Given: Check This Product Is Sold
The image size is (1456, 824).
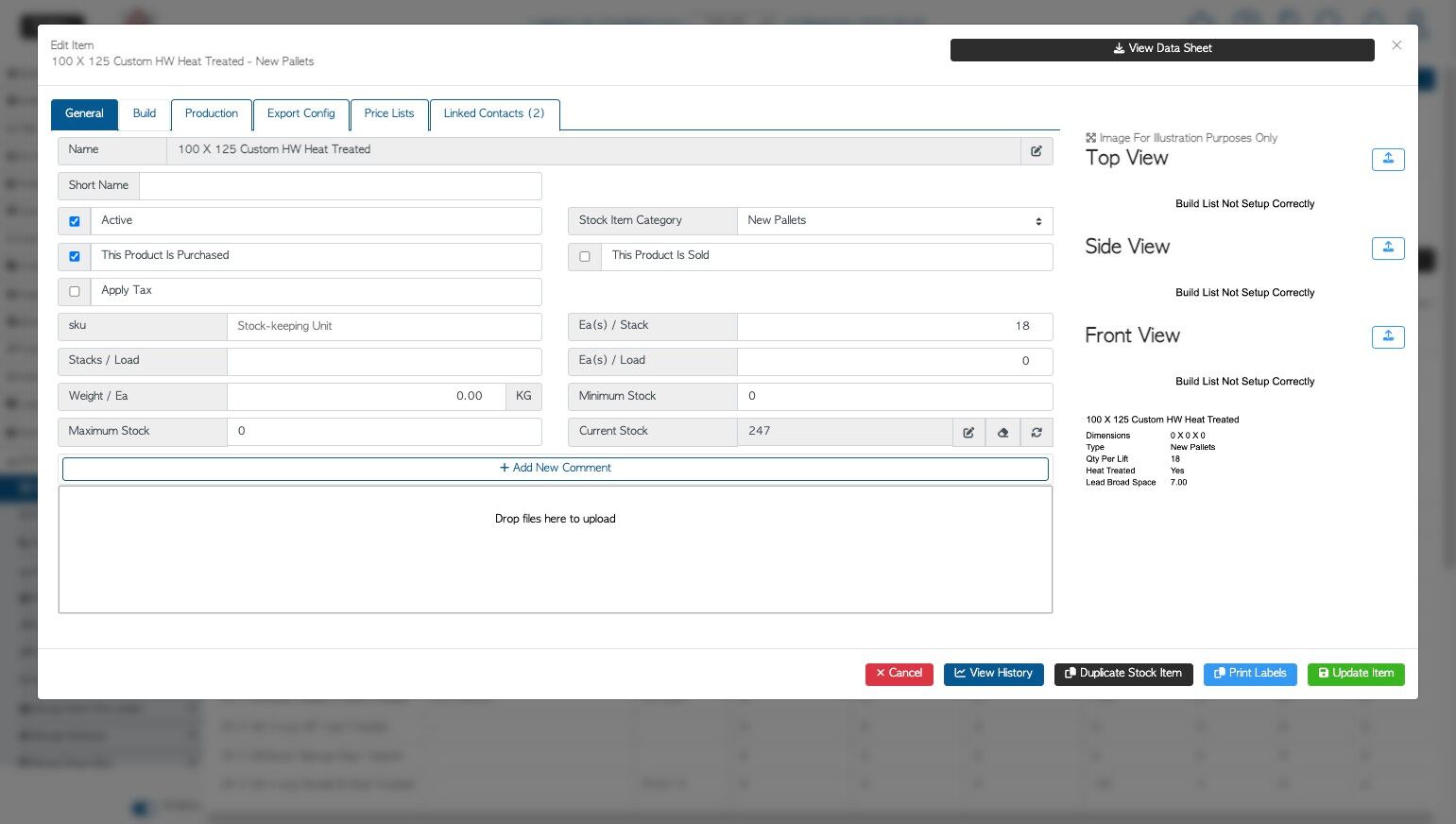Looking at the screenshot, I should coord(584,256).
